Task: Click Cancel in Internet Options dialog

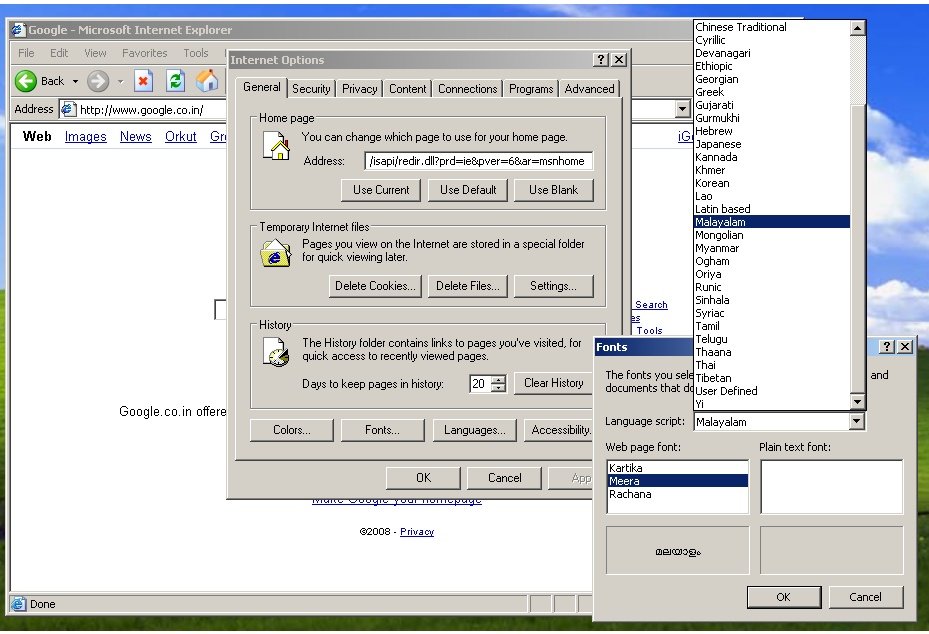Action: [x=504, y=478]
